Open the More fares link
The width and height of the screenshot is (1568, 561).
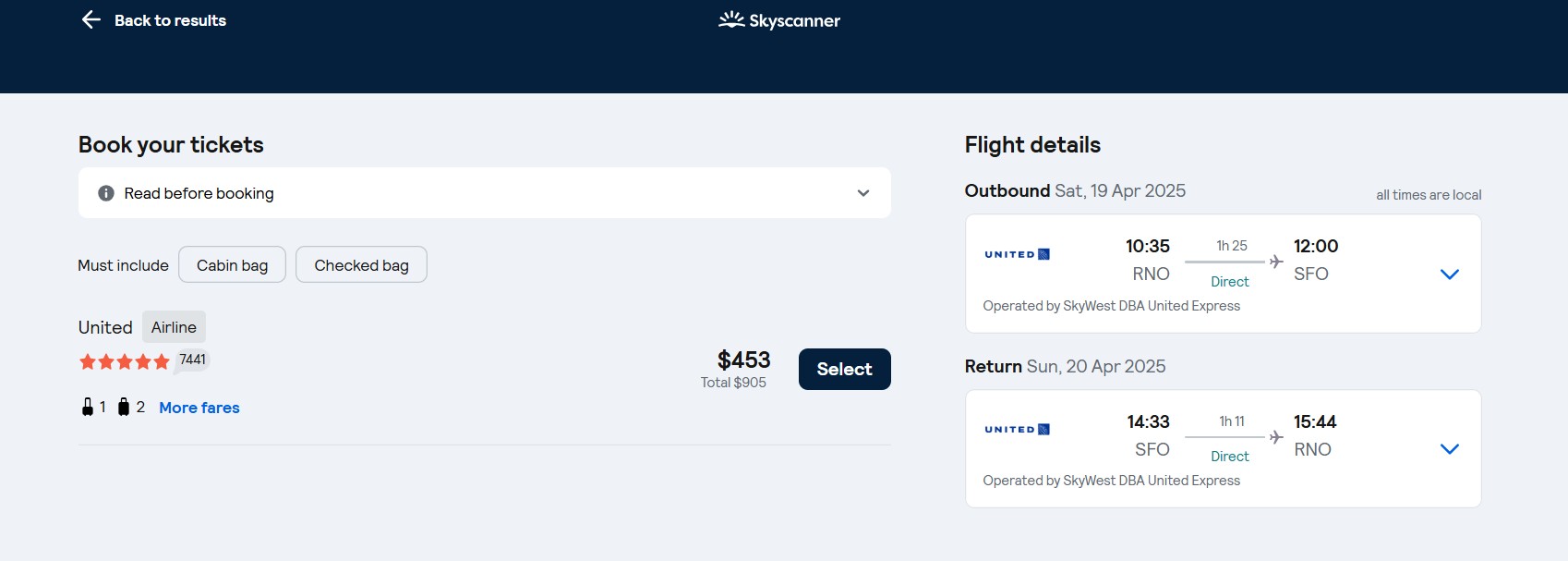tap(199, 408)
